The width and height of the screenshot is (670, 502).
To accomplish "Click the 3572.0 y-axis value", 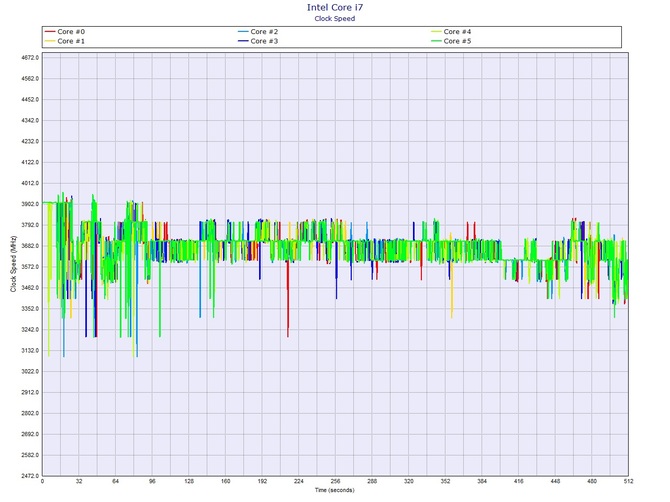I will (30, 267).
